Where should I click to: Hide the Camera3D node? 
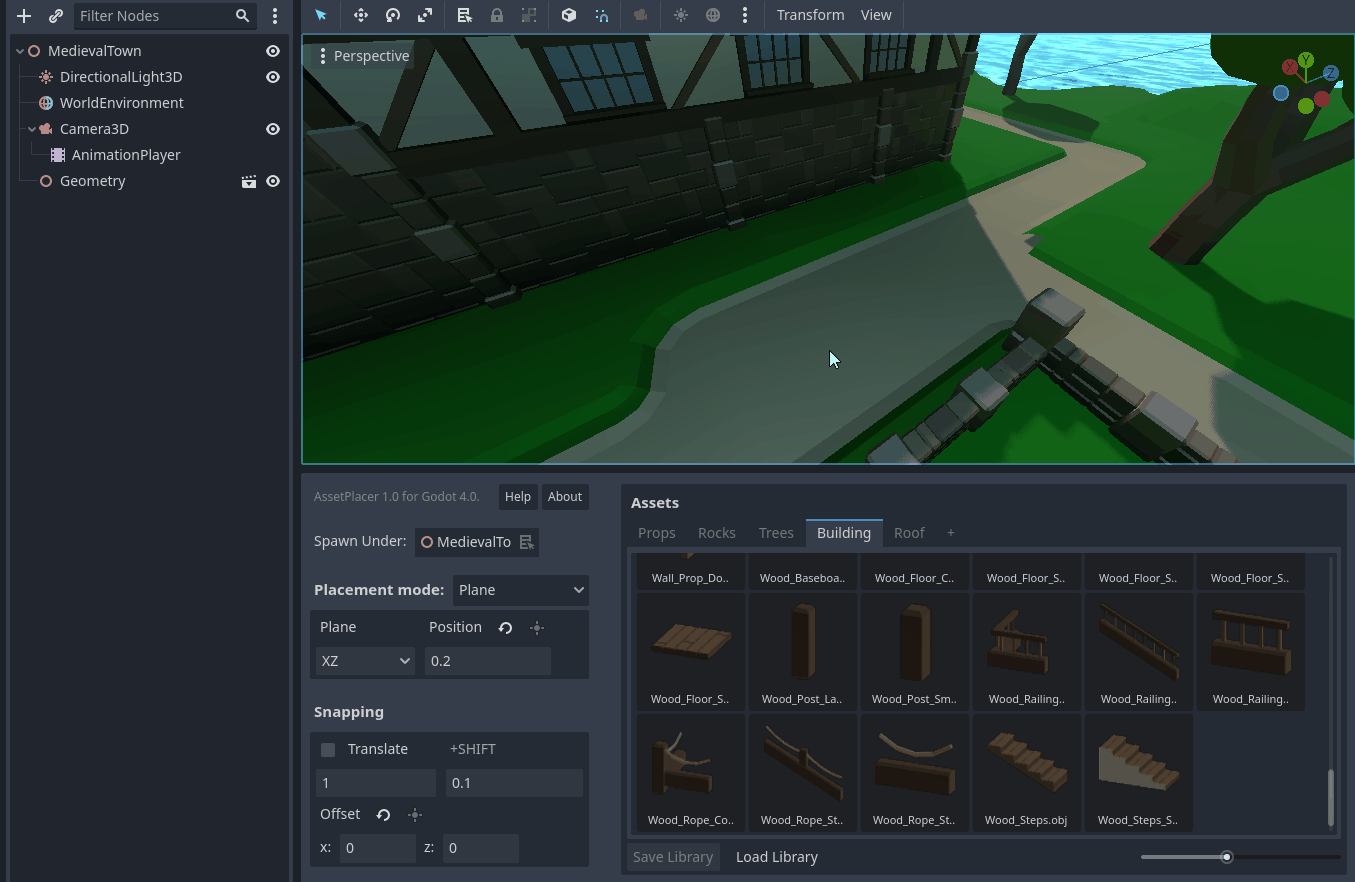click(x=273, y=129)
